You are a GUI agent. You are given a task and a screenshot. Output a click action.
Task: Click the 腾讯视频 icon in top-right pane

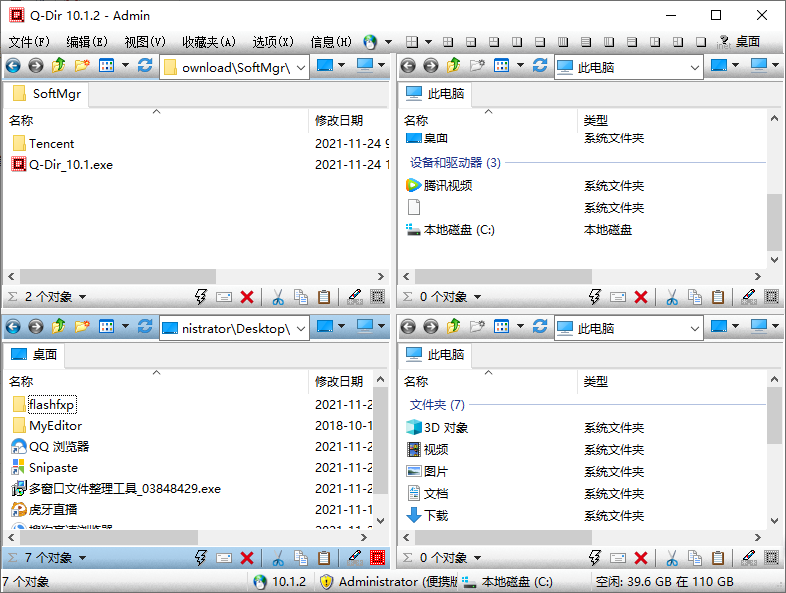[x=413, y=185]
